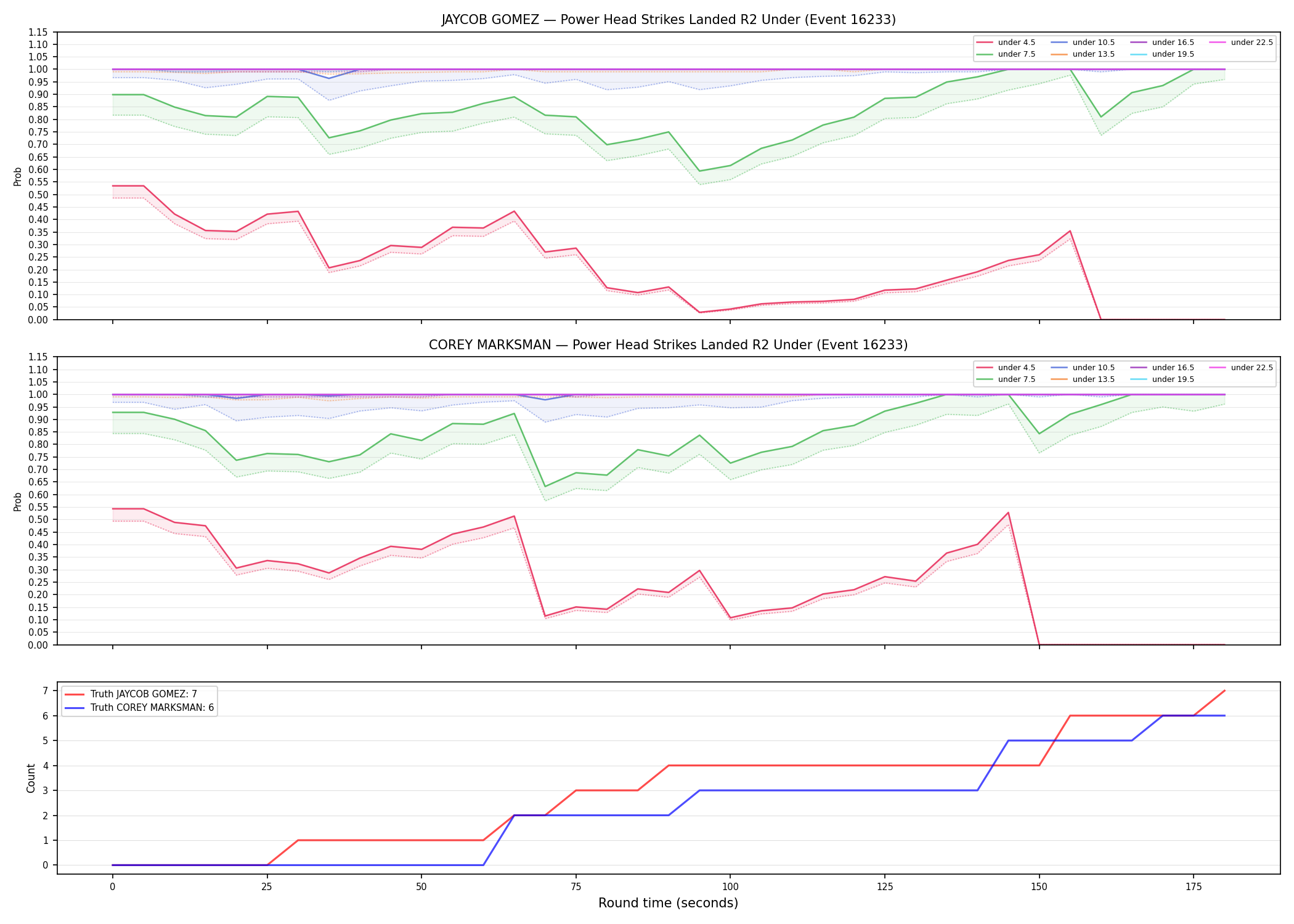Screen dimensions: 1294x924
Task: Click the 1.15 tick on the Gomez Prob axis
Action: 38,32
